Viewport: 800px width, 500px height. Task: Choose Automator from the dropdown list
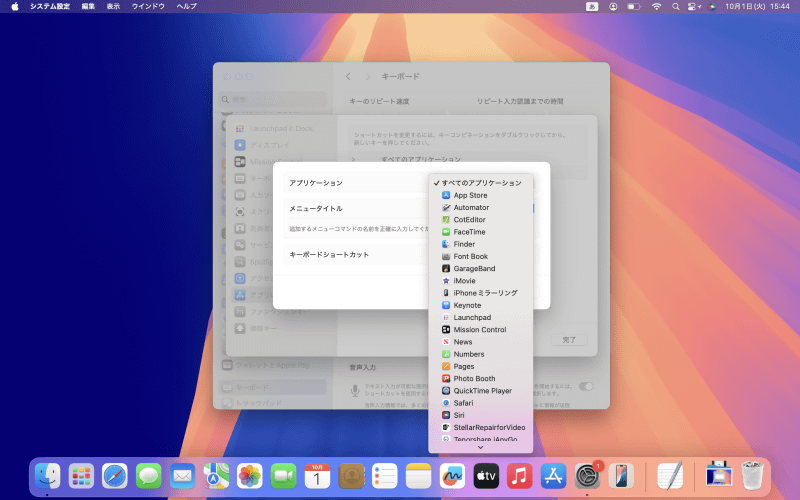tap(481, 207)
